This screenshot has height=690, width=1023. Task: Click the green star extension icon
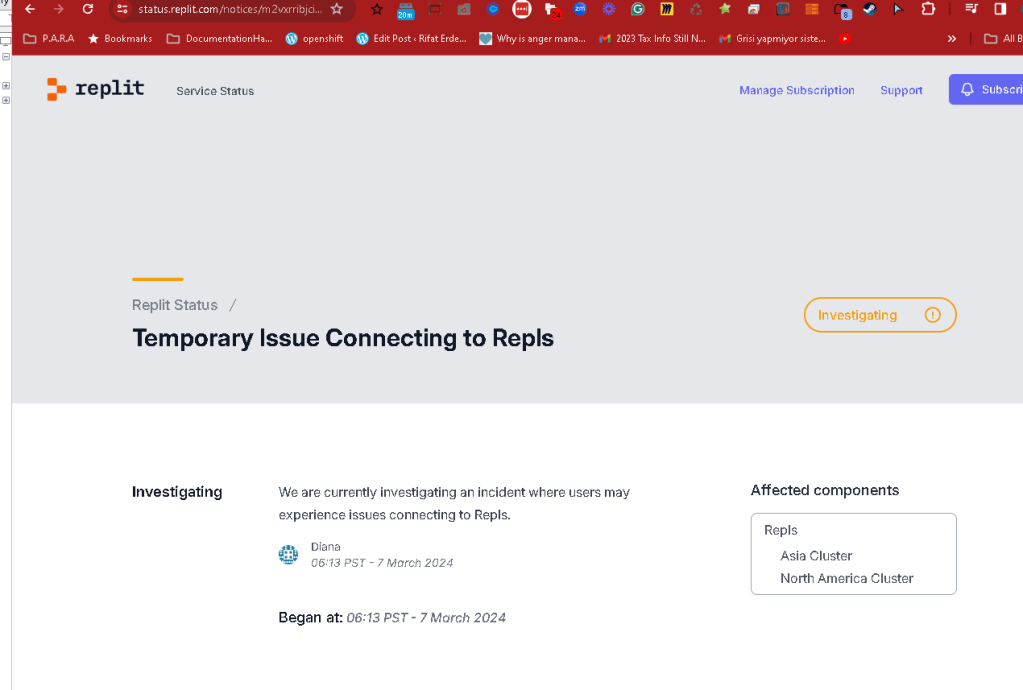tap(725, 9)
